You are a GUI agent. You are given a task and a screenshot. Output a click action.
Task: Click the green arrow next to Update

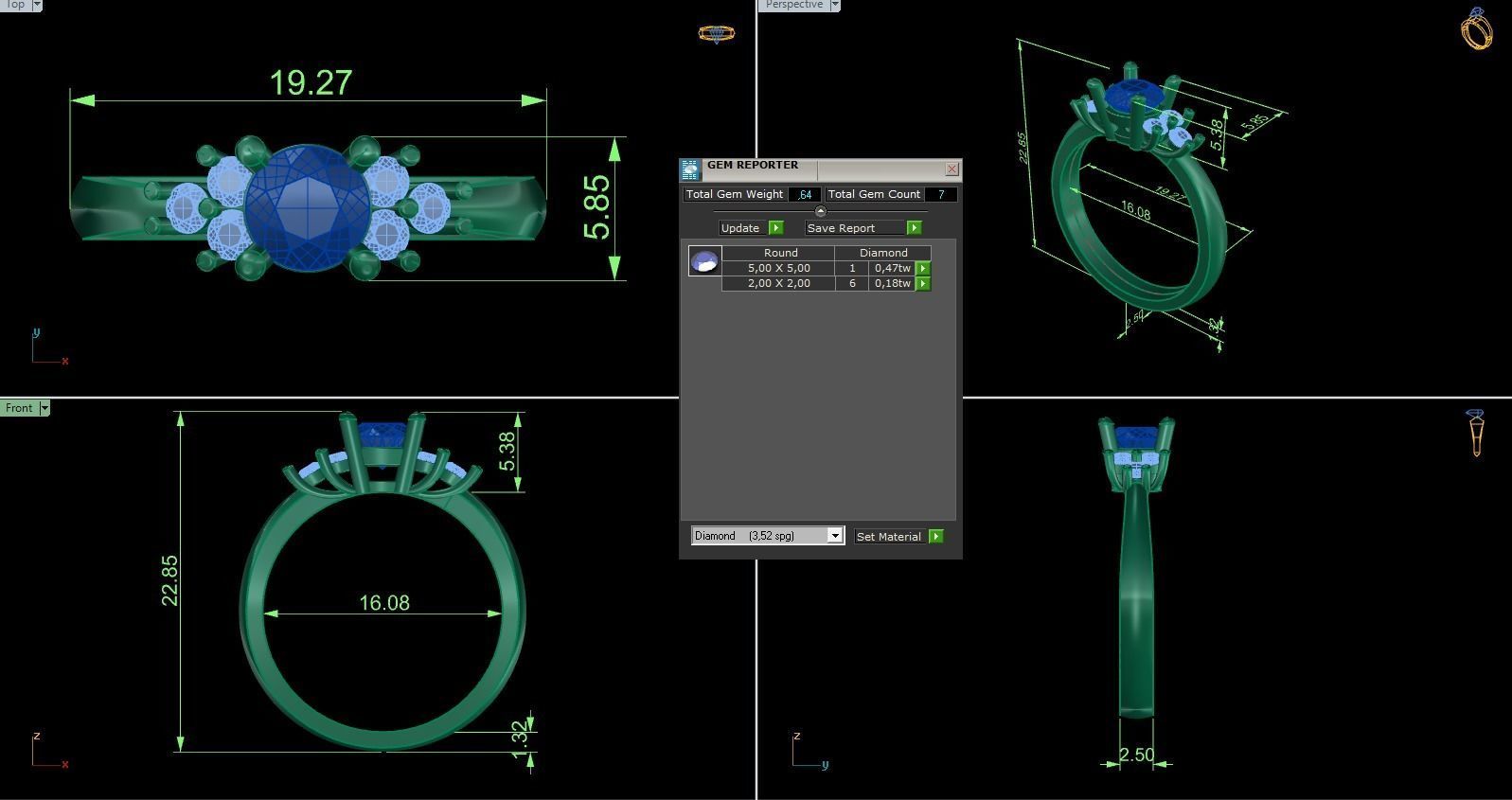tap(776, 228)
